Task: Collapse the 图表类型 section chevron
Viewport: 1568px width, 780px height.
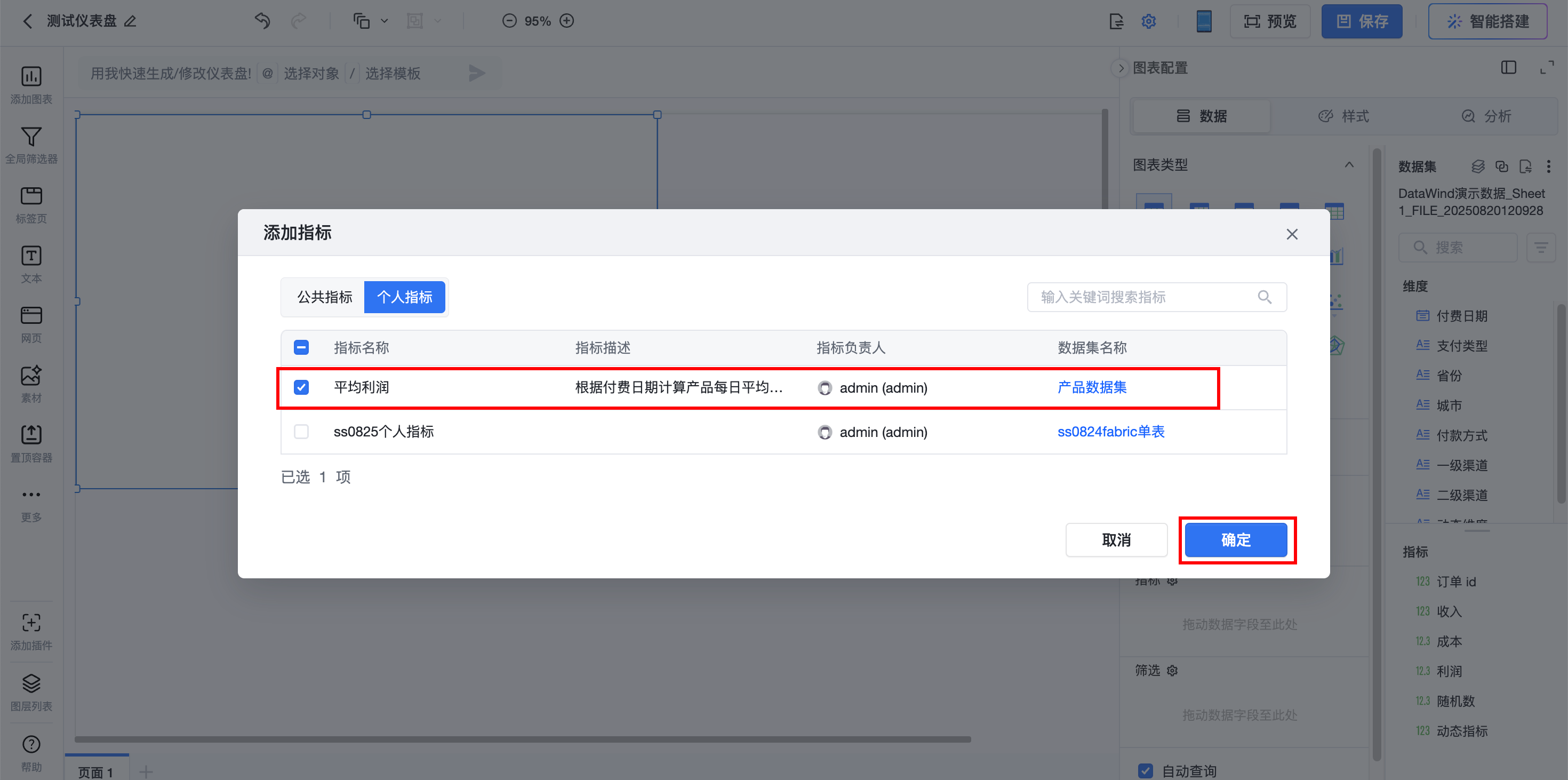Action: pos(1349,164)
